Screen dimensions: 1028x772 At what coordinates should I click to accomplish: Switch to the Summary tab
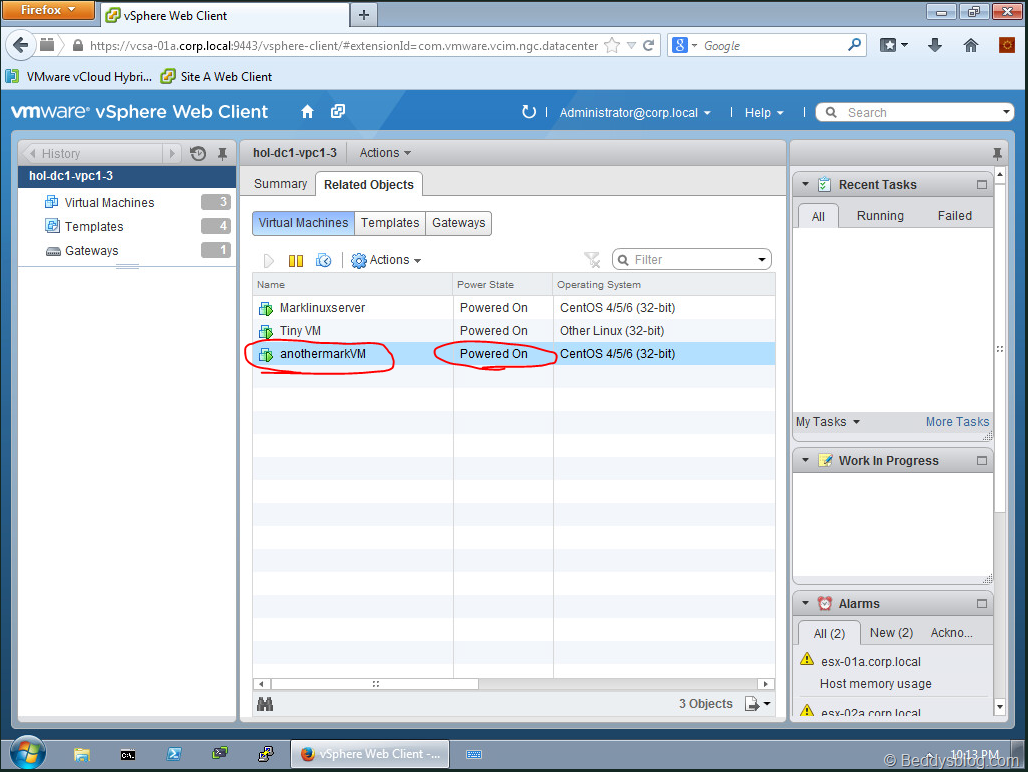[280, 184]
